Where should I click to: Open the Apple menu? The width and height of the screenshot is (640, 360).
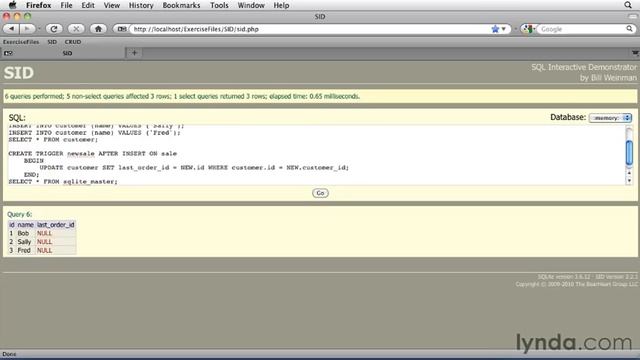pos(13,5)
